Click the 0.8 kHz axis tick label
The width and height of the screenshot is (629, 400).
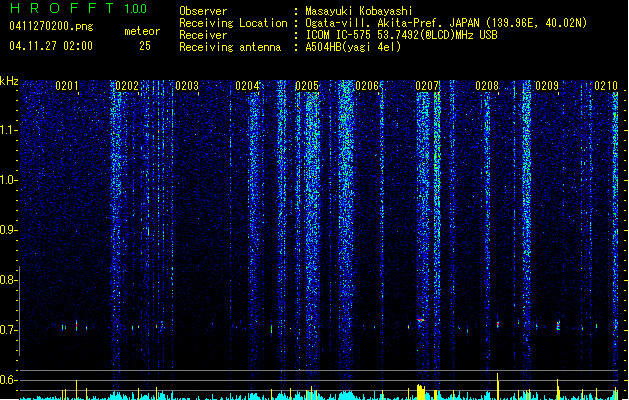(x=8, y=280)
